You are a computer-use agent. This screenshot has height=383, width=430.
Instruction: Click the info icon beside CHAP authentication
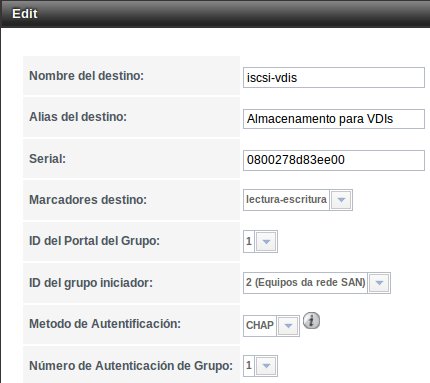(311, 321)
